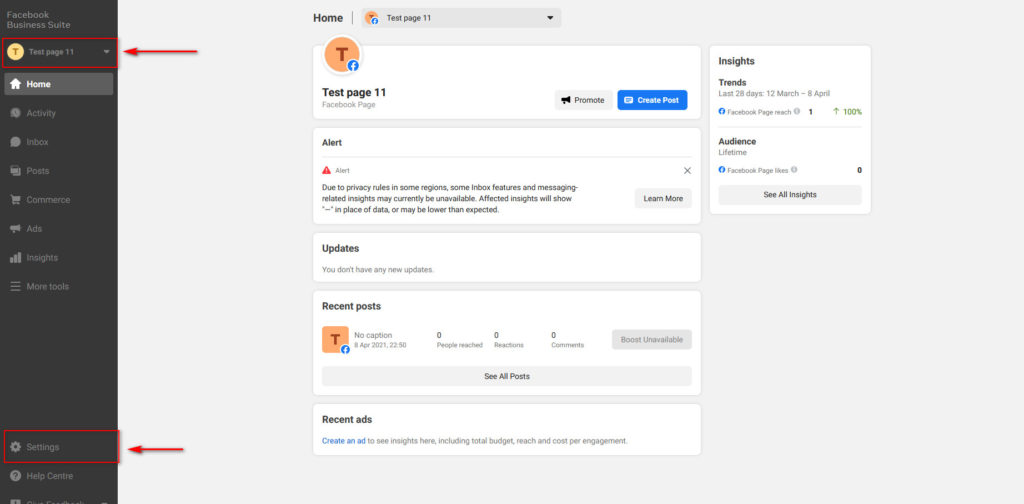
Task: Click the yellow T avatar in sidebar page selector
Action: click(16, 52)
